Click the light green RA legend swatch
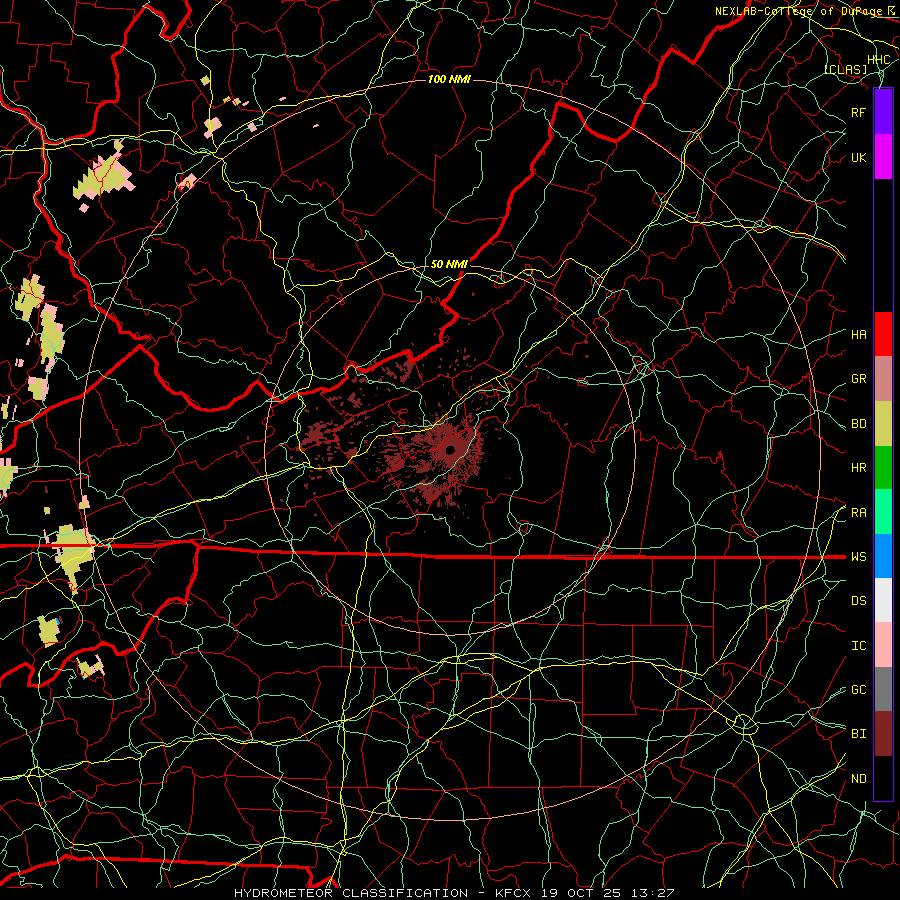 [883, 512]
